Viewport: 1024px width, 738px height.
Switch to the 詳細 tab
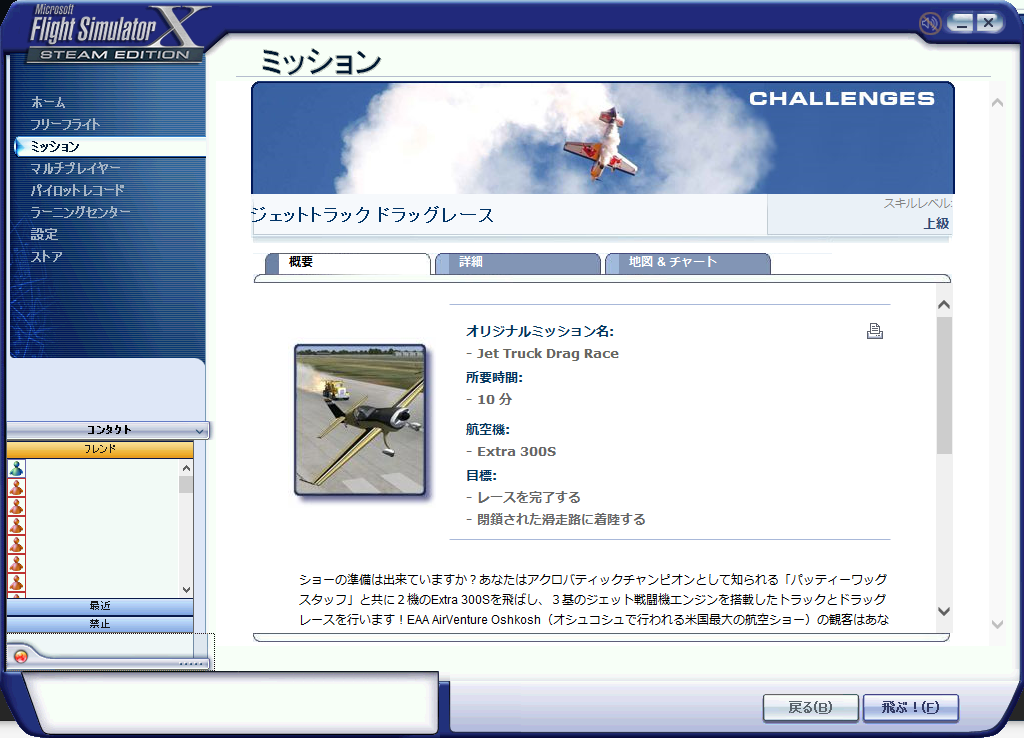[517, 263]
